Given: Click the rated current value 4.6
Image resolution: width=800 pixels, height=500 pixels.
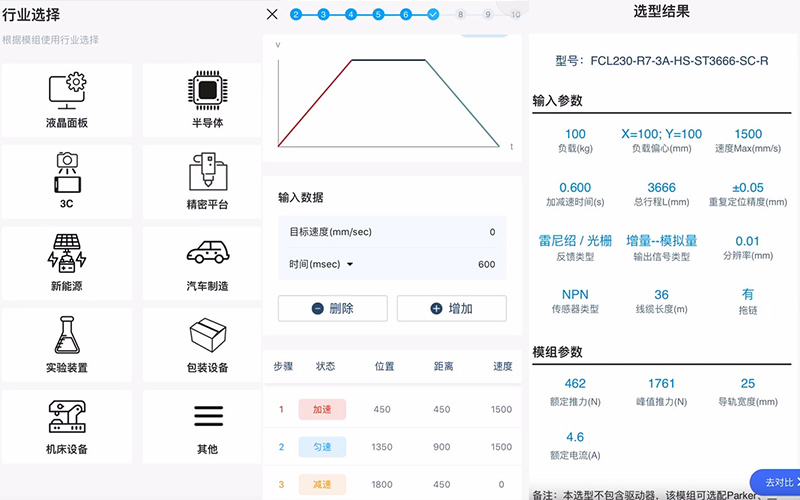Looking at the screenshot, I should point(575,437).
